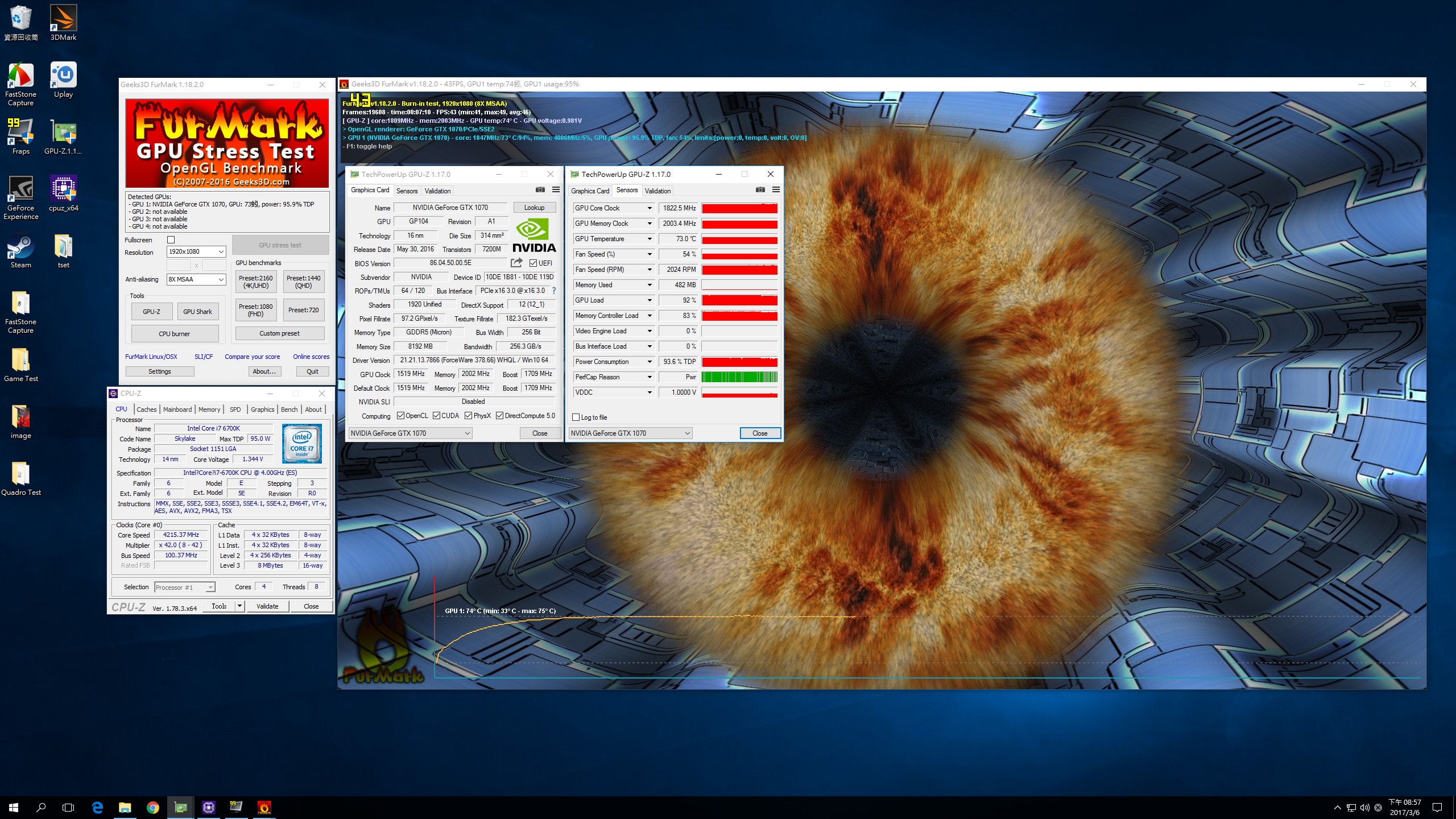Open the Anti-aliasing 8X MSAA dropdown
The width and height of the screenshot is (1456, 819).
tap(196, 279)
